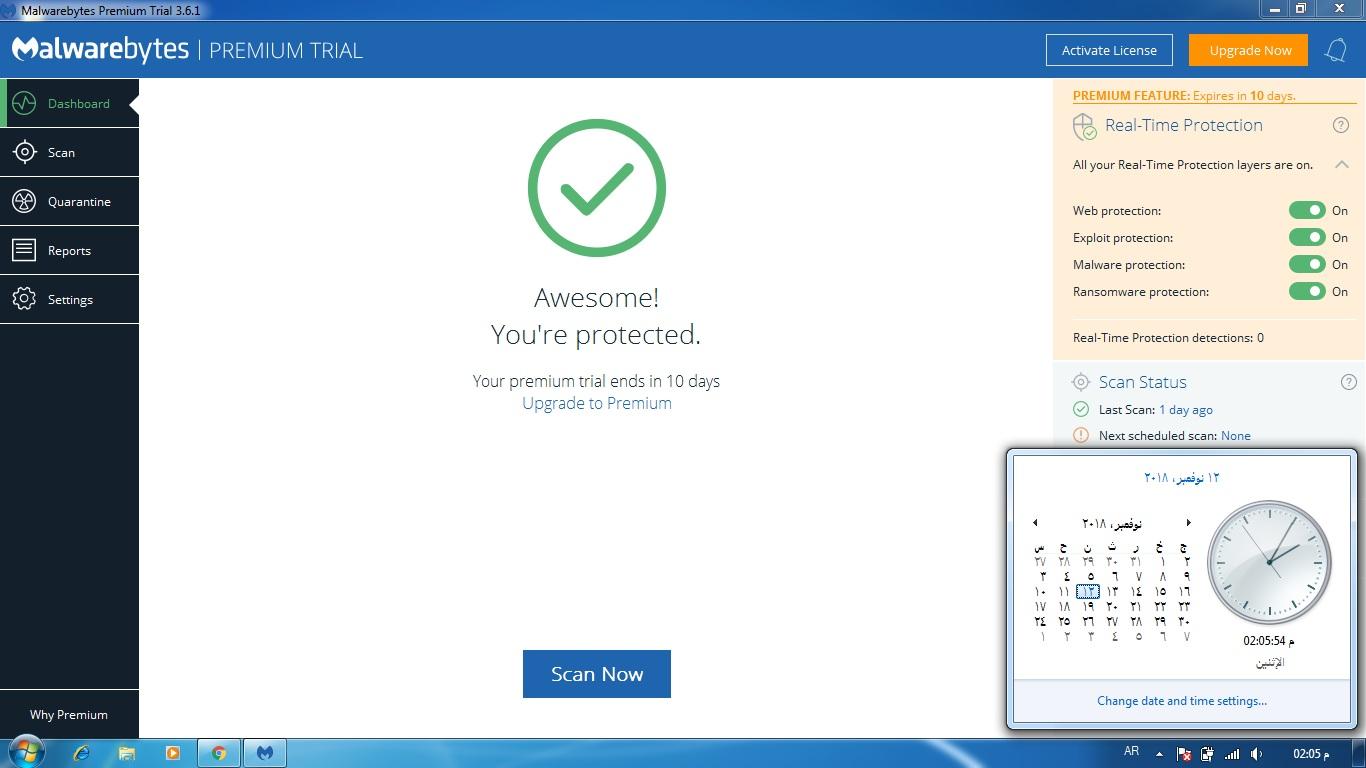Click the Scan crosshair sidebar icon
This screenshot has width=1366, height=768.
click(x=24, y=152)
